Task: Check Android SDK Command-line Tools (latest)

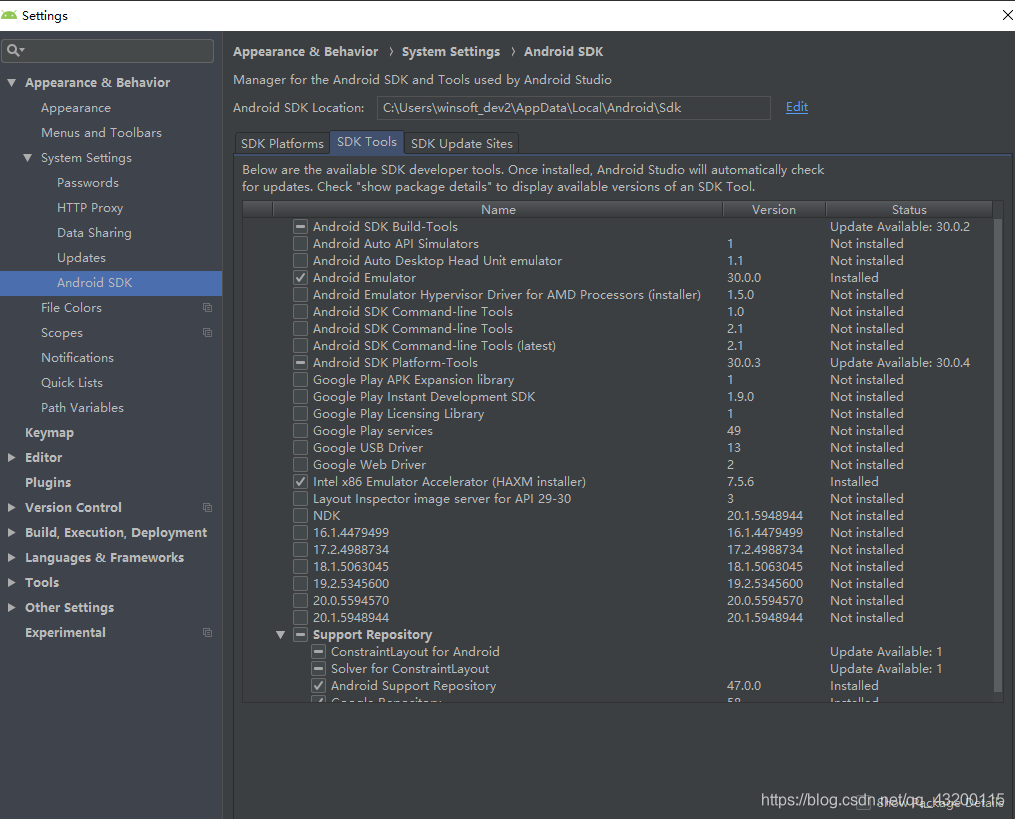Action: [300, 346]
